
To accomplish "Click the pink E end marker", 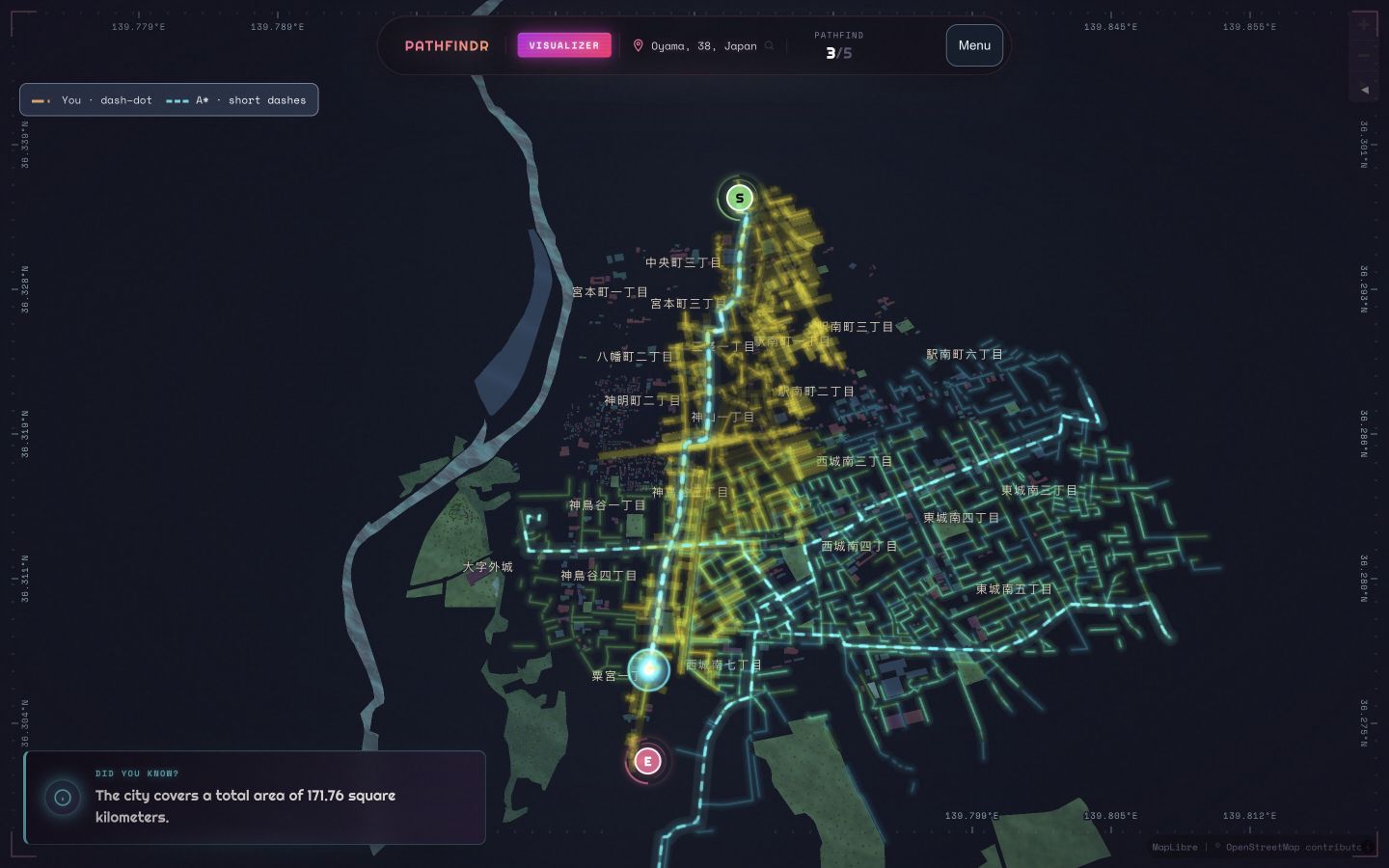I will (647, 761).
